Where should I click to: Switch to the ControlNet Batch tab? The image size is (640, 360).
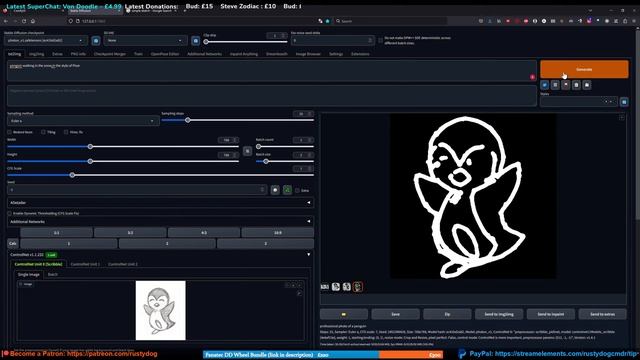tap(53, 275)
